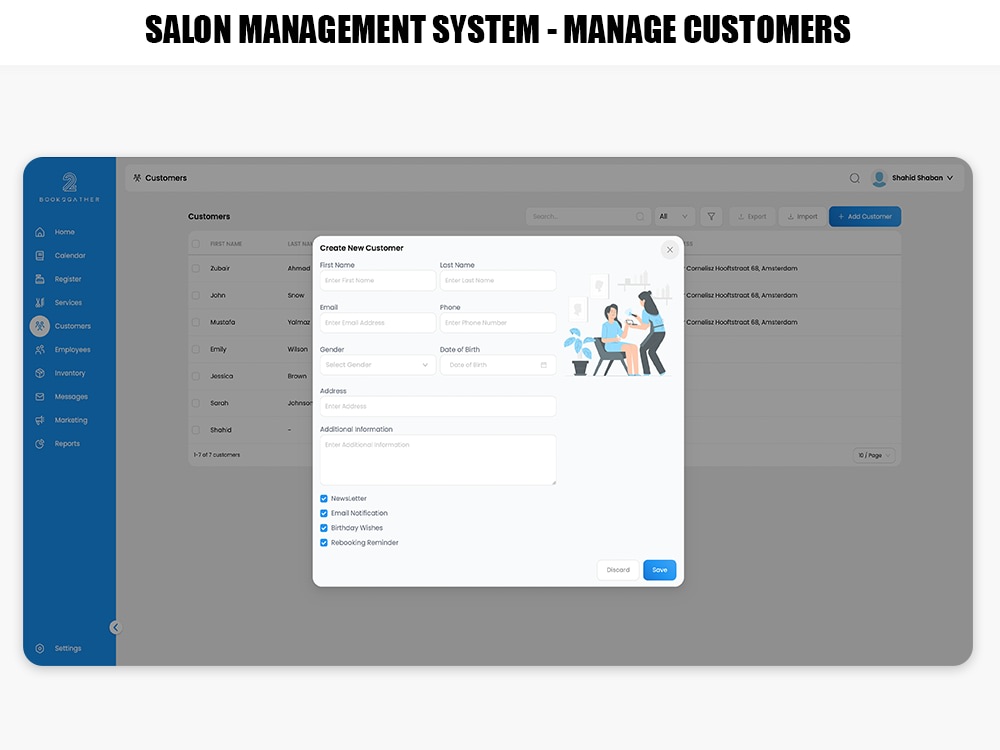Check the row checkbox for Jessica

pyautogui.click(x=196, y=376)
